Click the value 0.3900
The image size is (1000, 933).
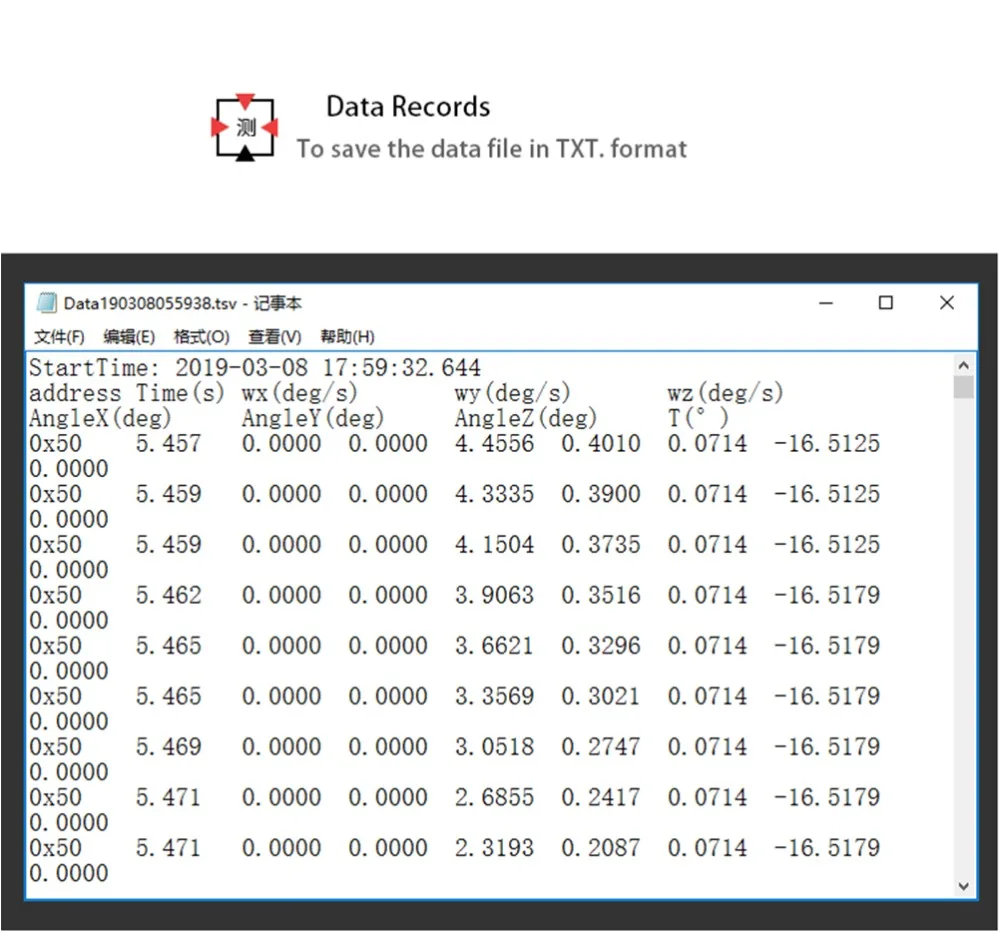pyautogui.click(x=601, y=494)
